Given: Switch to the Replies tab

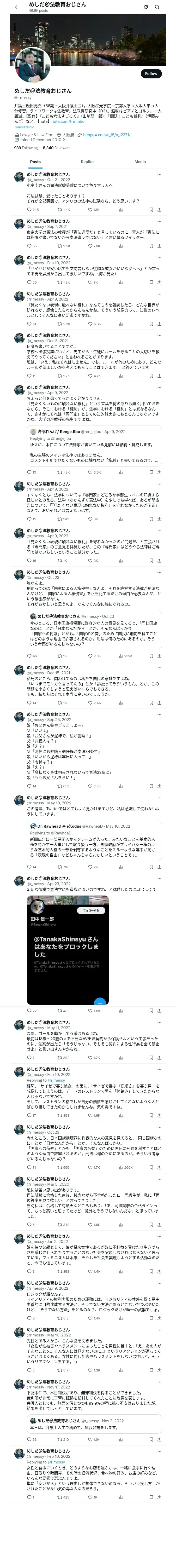Looking at the screenshot, I should click(87, 162).
